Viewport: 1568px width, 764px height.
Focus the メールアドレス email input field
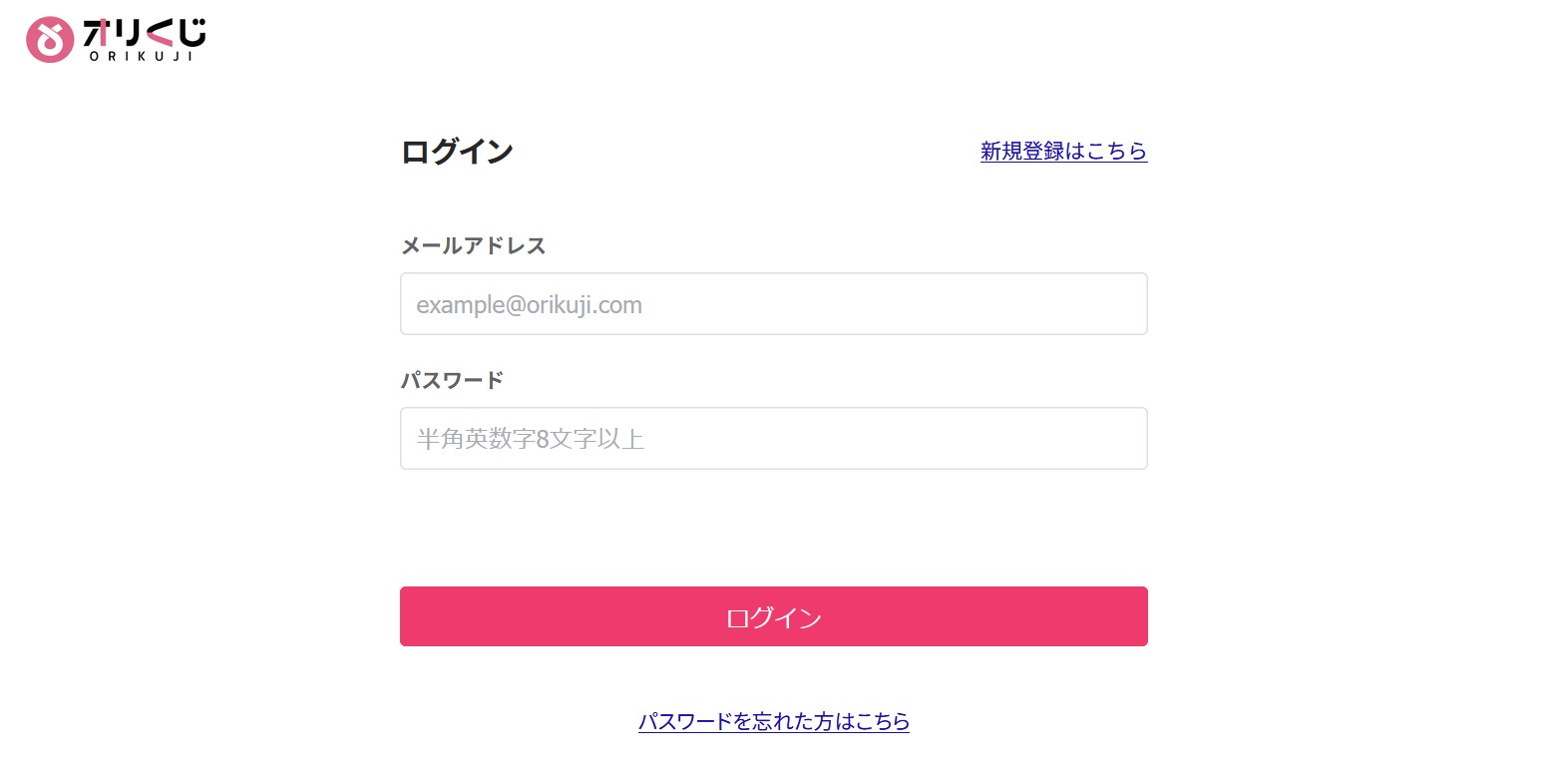click(x=774, y=304)
